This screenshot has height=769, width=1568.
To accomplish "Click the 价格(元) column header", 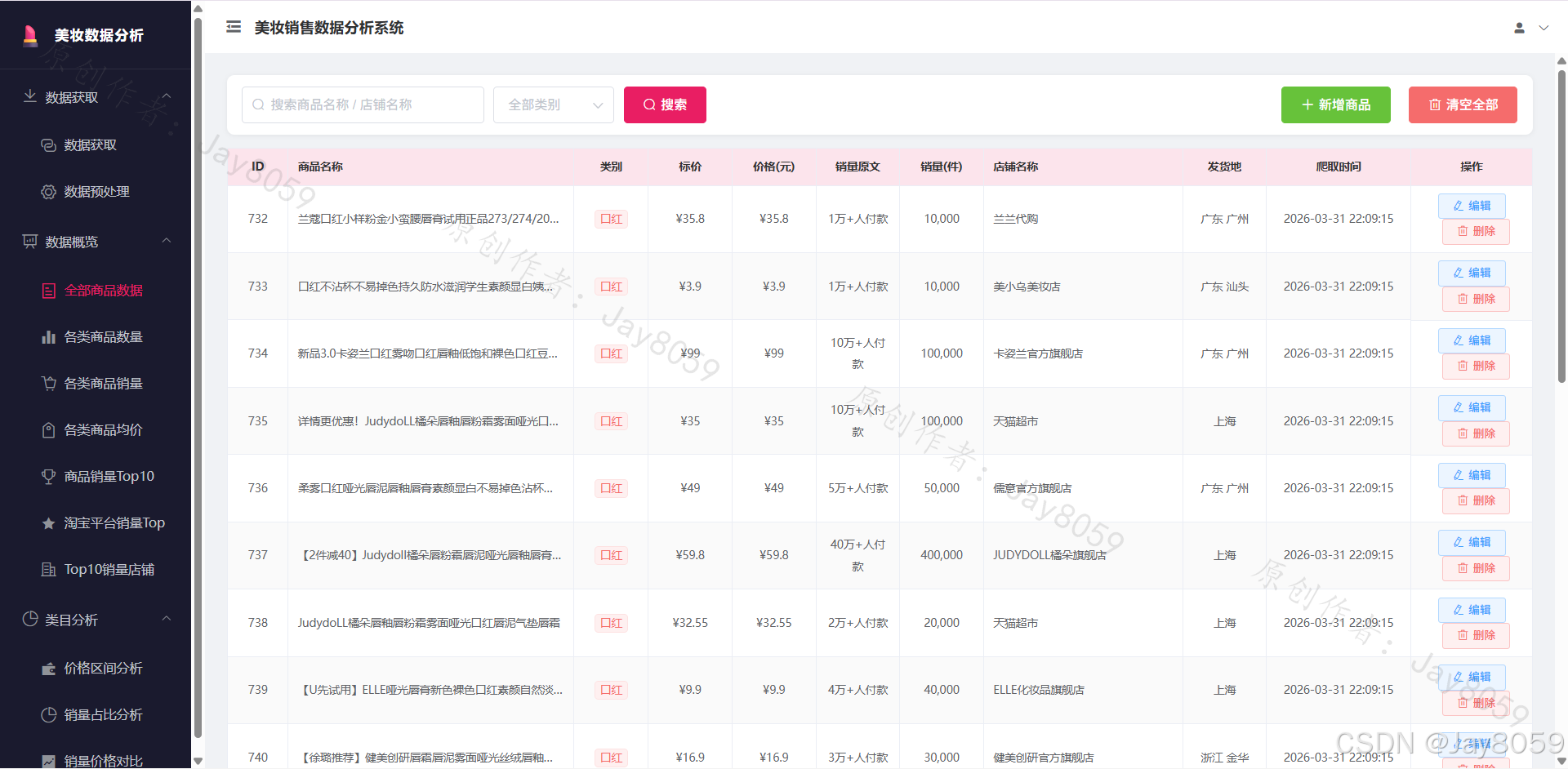I will pyautogui.click(x=773, y=167).
